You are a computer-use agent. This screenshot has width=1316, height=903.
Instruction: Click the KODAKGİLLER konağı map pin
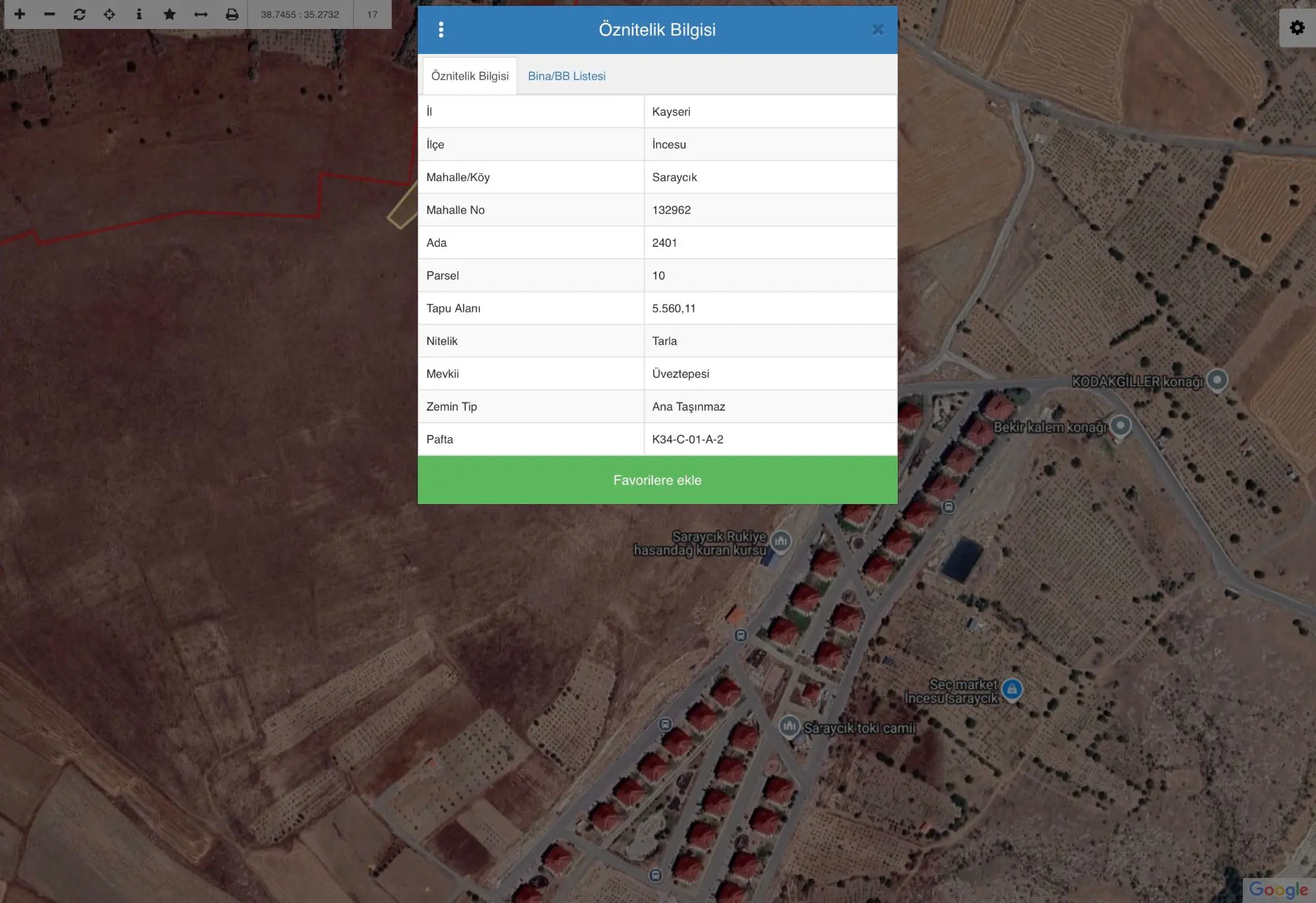pyautogui.click(x=1217, y=380)
